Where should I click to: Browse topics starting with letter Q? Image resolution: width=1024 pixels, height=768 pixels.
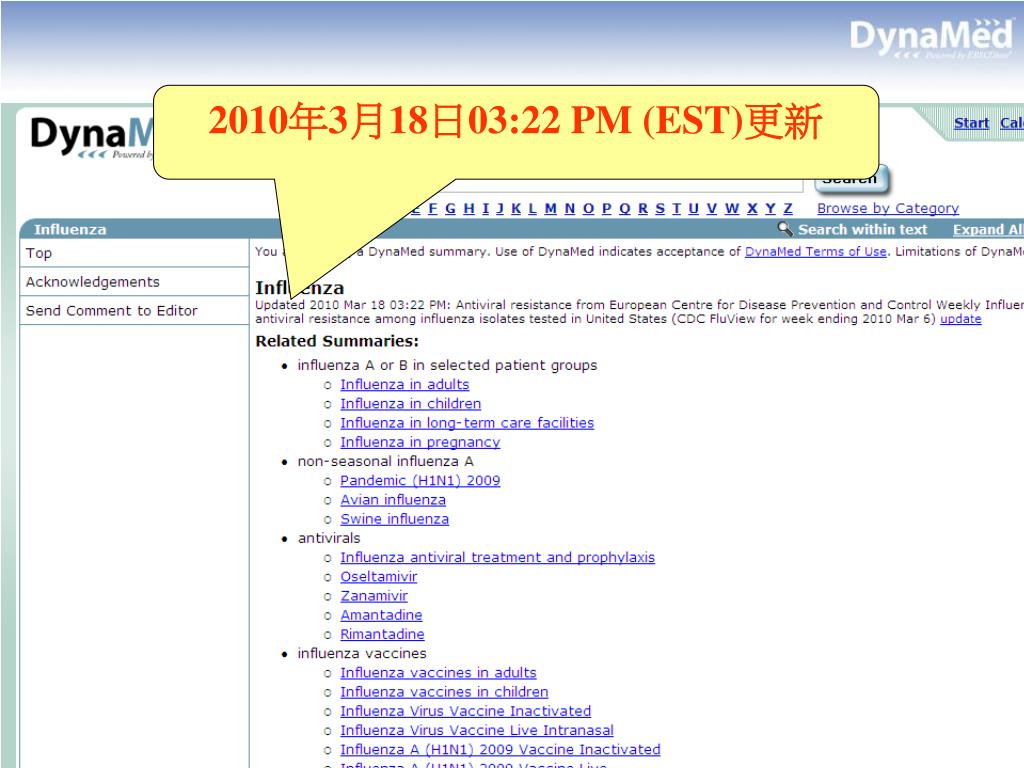click(x=625, y=208)
